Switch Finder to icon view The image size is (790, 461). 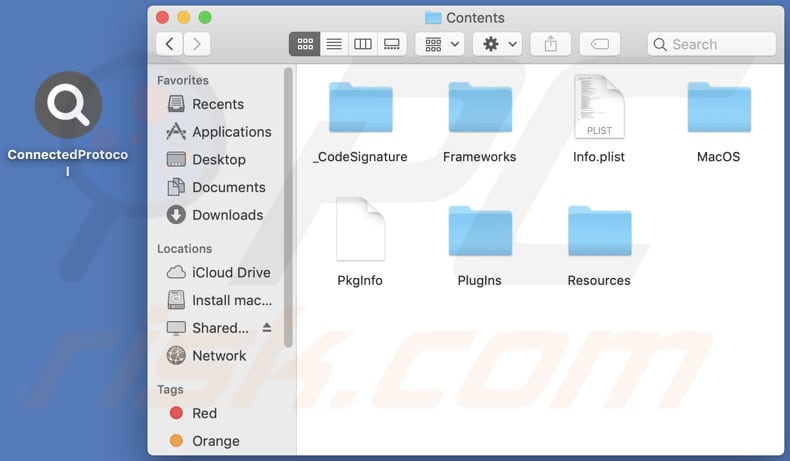(x=305, y=44)
